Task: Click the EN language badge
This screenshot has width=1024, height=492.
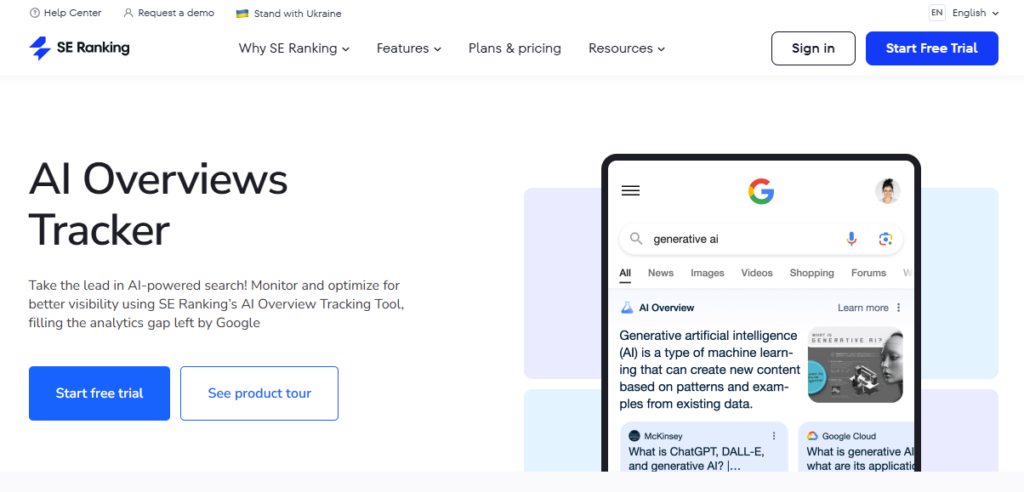Action: click(x=937, y=12)
